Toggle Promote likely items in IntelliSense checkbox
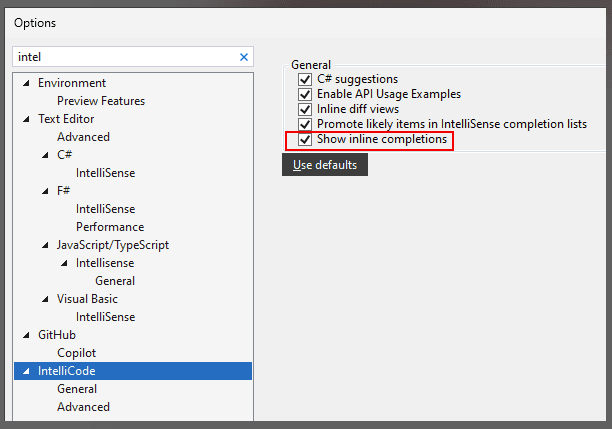The height and width of the screenshot is (429, 612). [x=305, y=124]
